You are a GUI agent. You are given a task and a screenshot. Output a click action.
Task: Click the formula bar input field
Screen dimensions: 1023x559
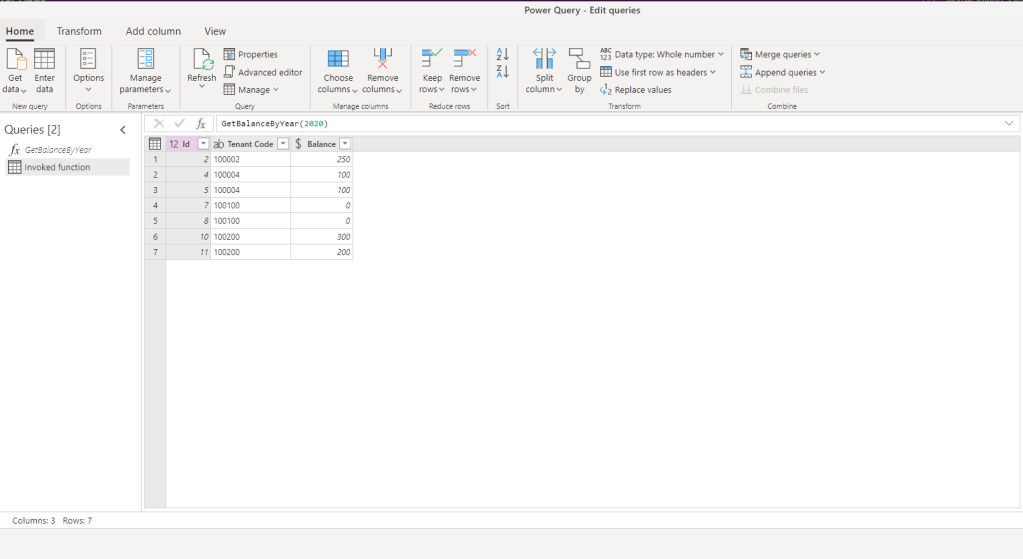[600, 123]
